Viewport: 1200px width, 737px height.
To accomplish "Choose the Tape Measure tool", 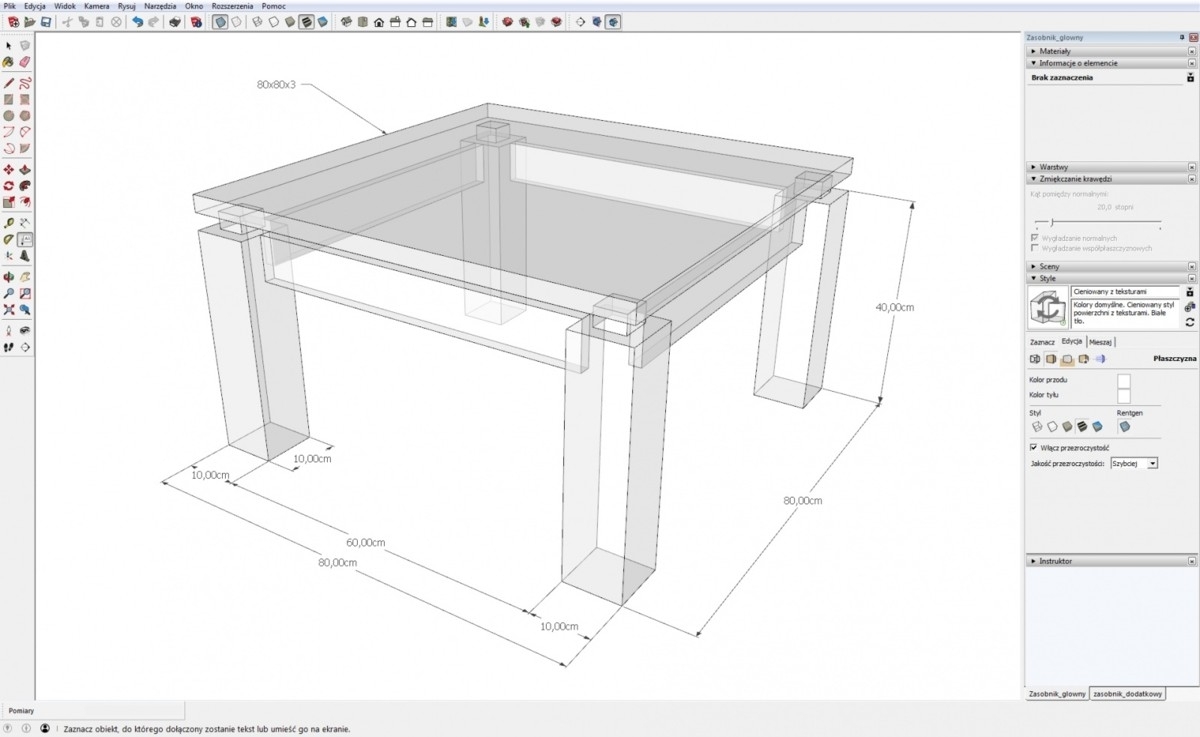I will coord(9,222).
